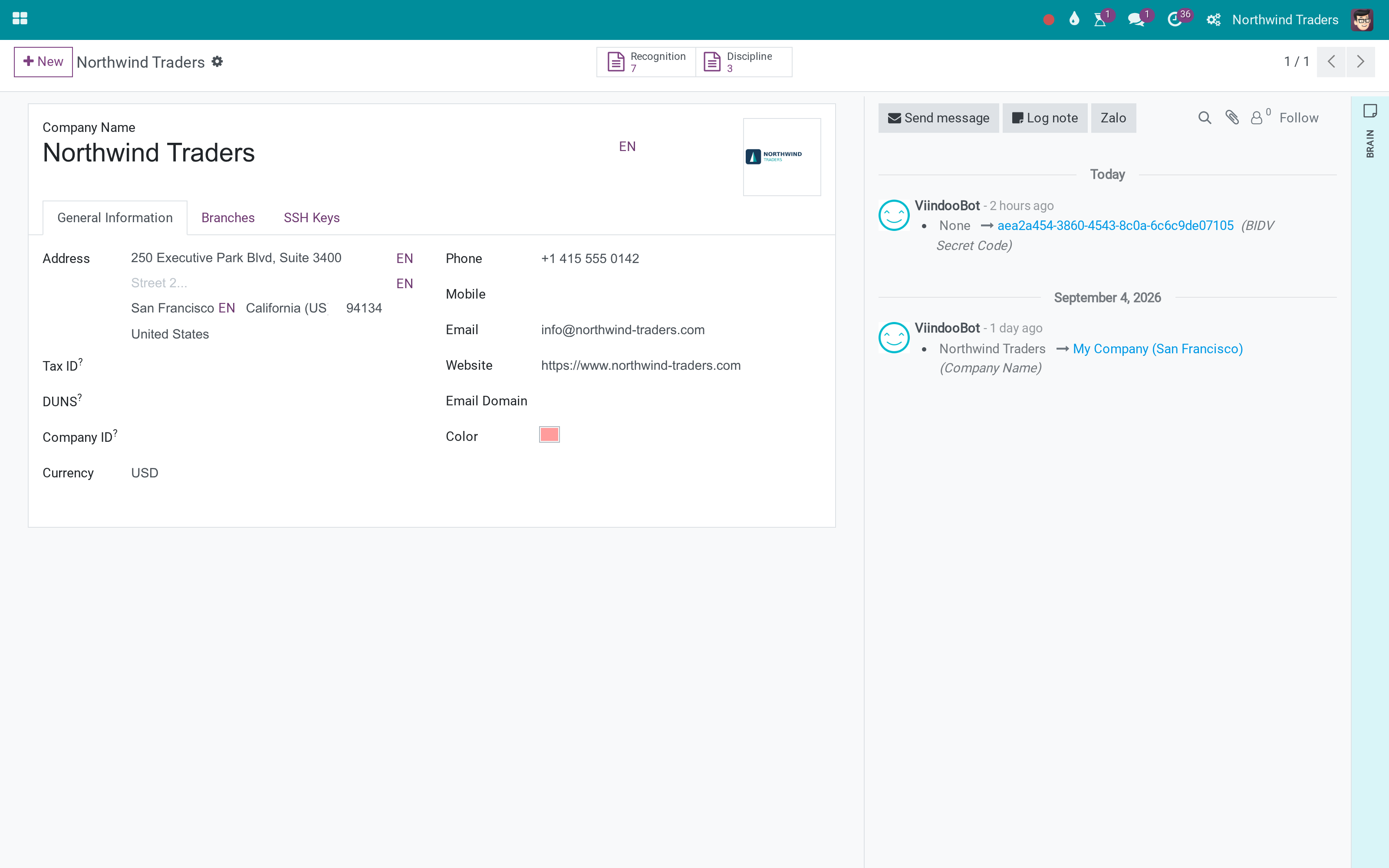Open the Brain notes side panel
The image size is (1389, 868).
pos(1370,132)
